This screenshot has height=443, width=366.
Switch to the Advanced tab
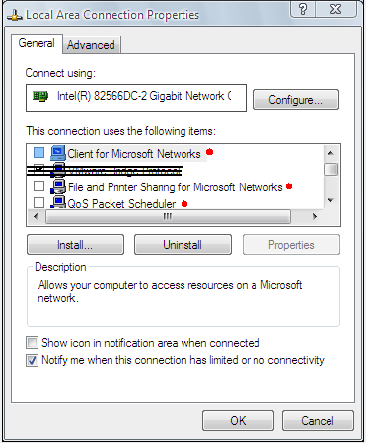click(x=91, y=45)
